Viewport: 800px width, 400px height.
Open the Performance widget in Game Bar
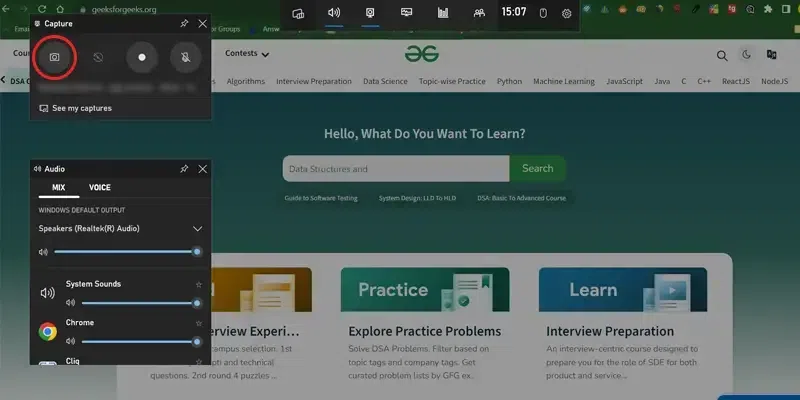(407, 14)
